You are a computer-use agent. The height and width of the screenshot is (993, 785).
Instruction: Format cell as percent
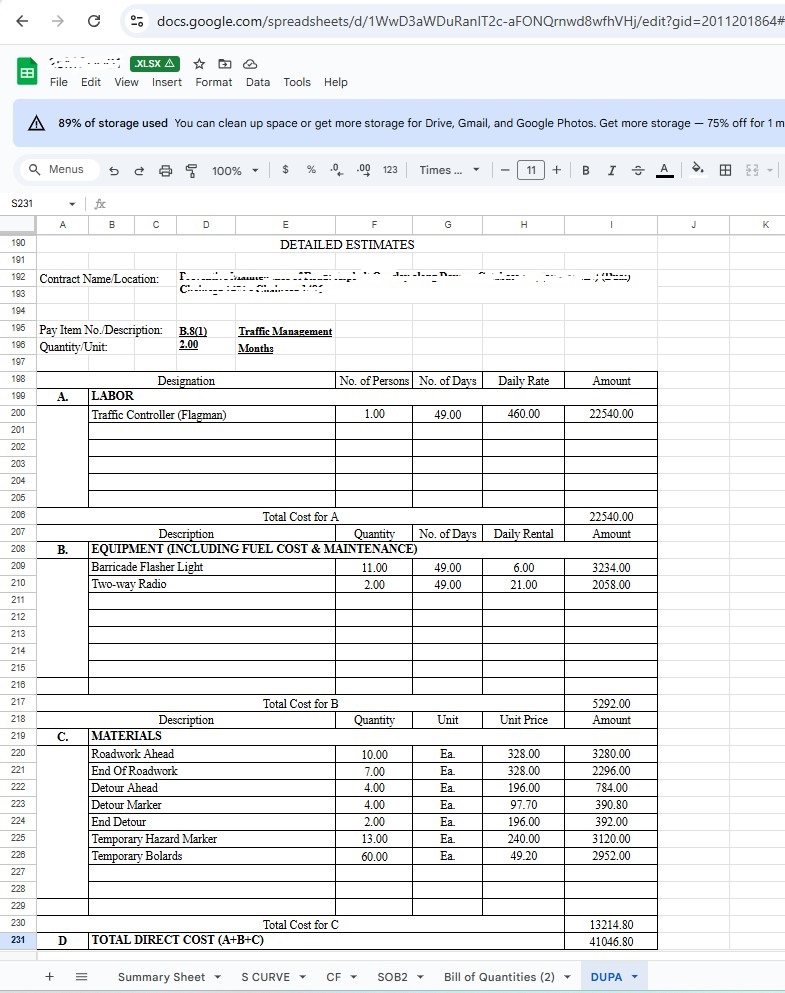click(x=311, y=170)
